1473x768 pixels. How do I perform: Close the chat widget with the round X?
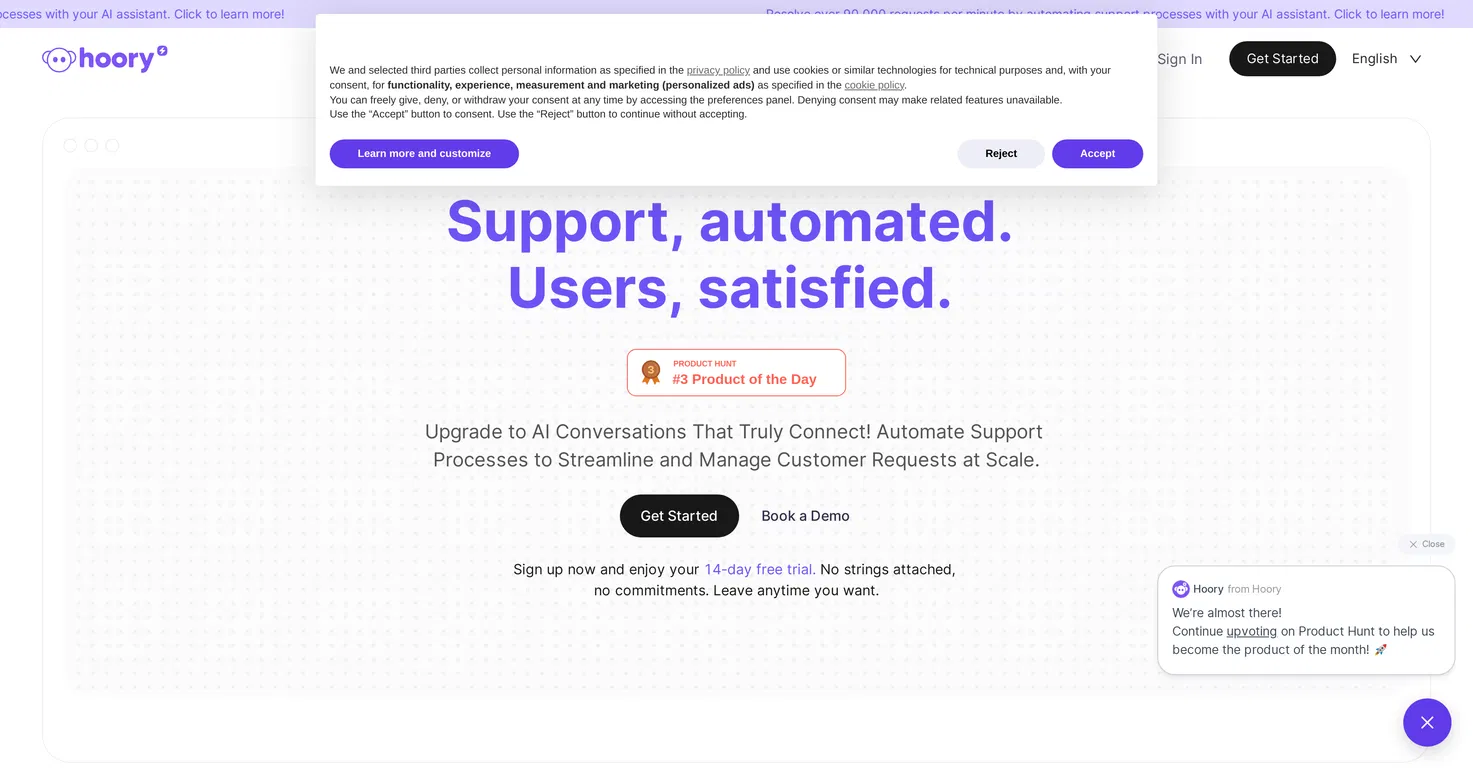[x=1427, y=722]
